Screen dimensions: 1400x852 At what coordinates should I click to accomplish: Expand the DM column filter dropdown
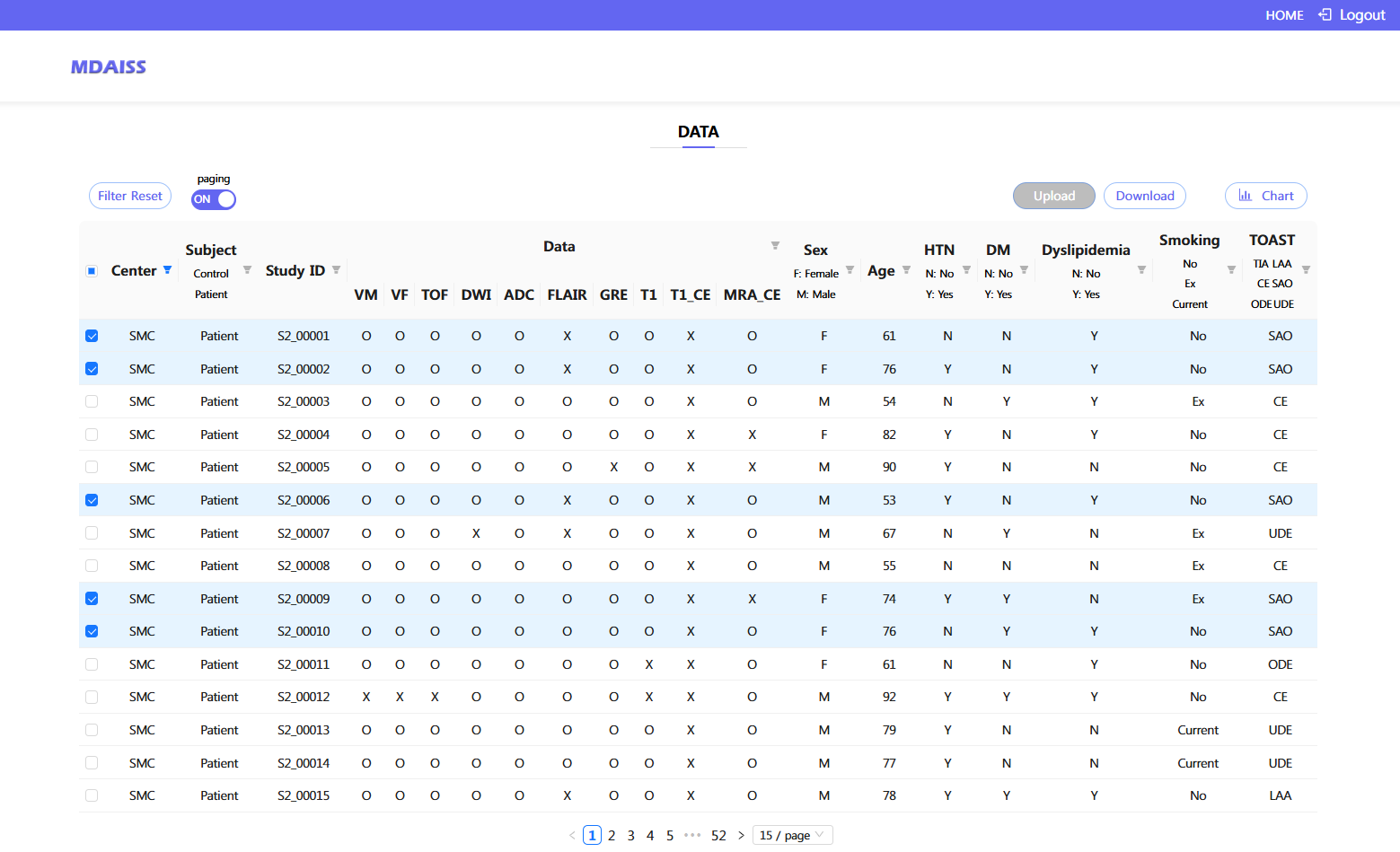(x=1024, y=270)
